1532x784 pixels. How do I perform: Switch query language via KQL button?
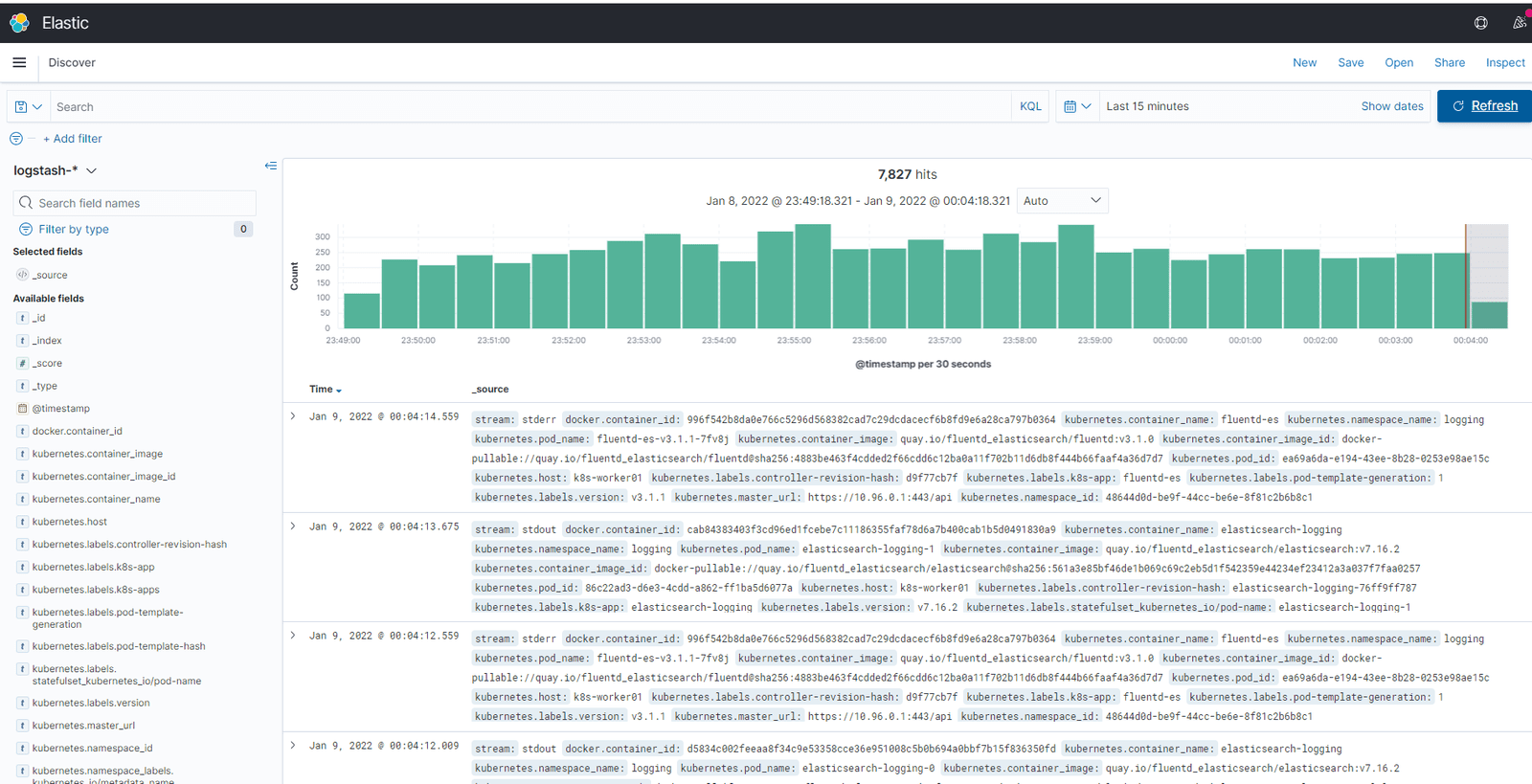(1030, 106)
